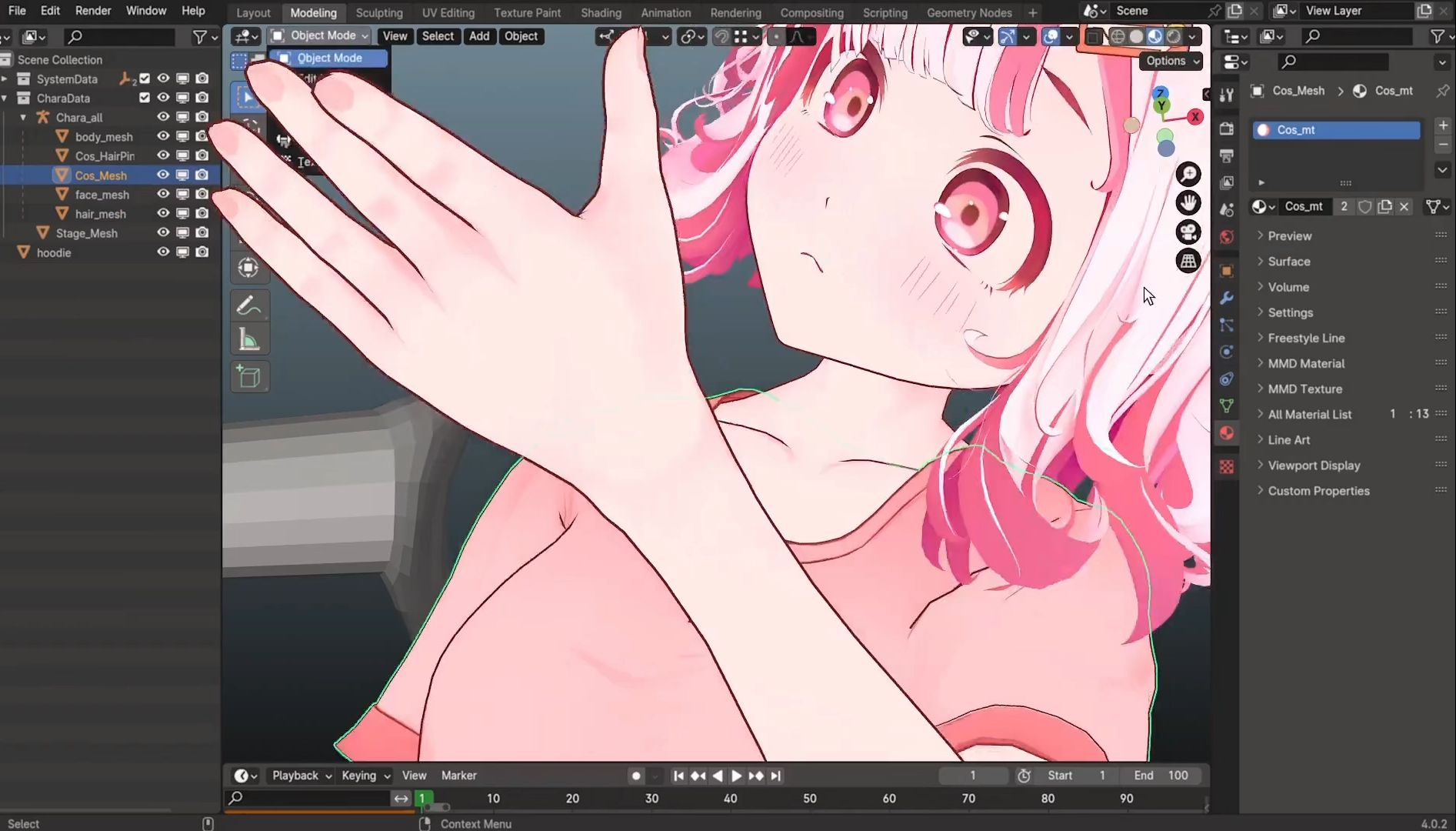Uncheck the CharaData collection checkbox
The width and height of the screenshot is (1456, 831).
pyautogui.click(x=145, y=98)
